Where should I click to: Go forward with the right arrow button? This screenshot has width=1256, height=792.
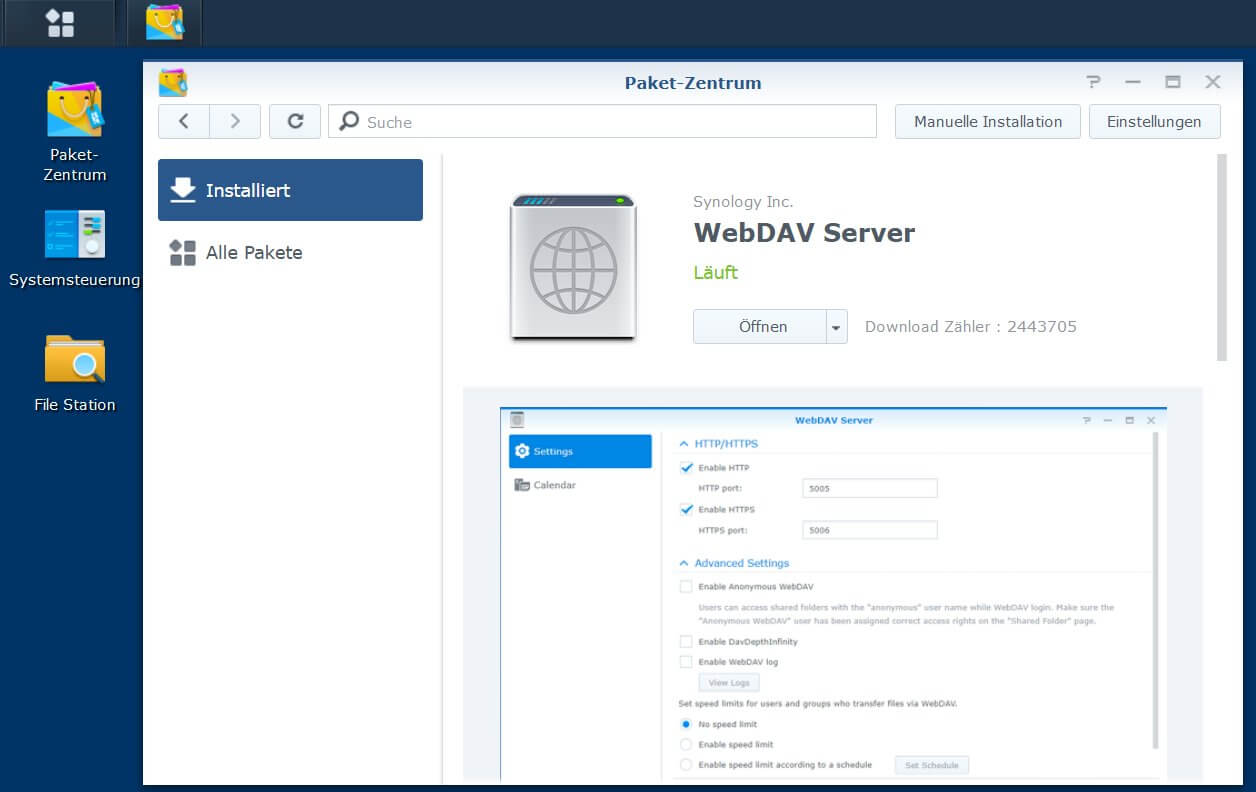235,121
